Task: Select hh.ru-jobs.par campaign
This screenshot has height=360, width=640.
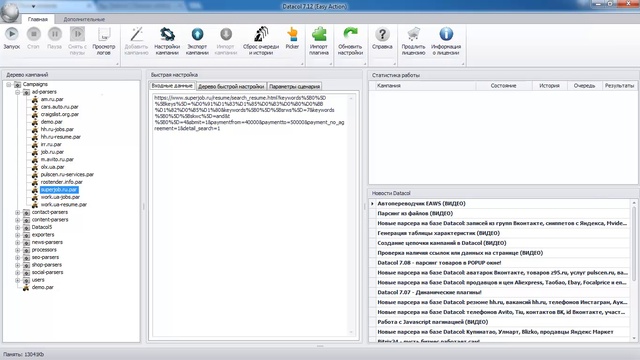Action: point(57,129)
